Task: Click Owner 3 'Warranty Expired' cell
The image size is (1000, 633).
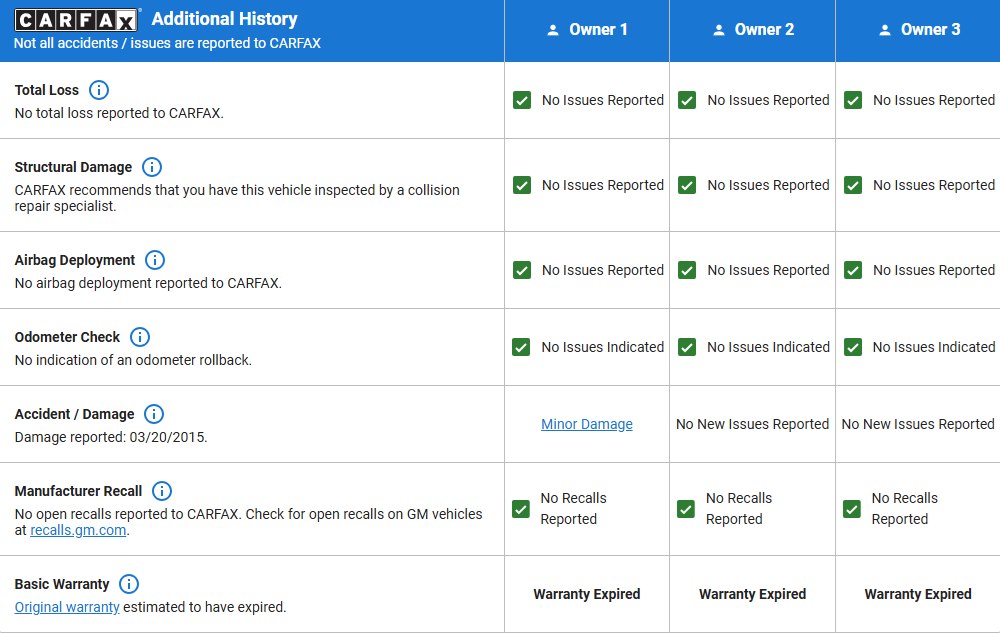Action: (x=918, y=594)
